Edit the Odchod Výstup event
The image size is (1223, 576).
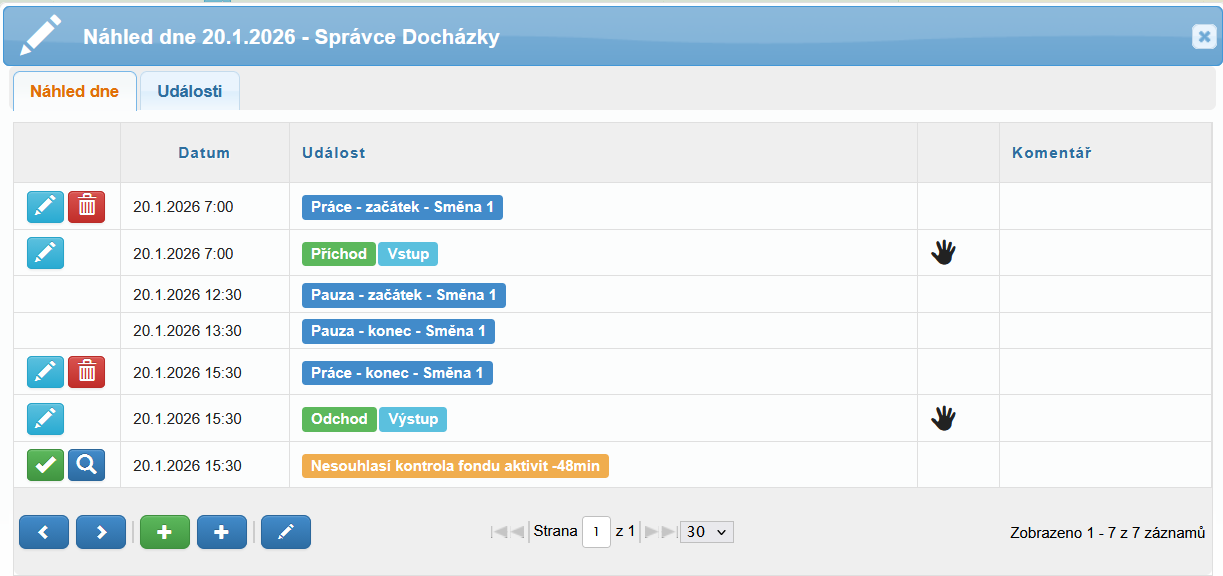click(45, 419)
